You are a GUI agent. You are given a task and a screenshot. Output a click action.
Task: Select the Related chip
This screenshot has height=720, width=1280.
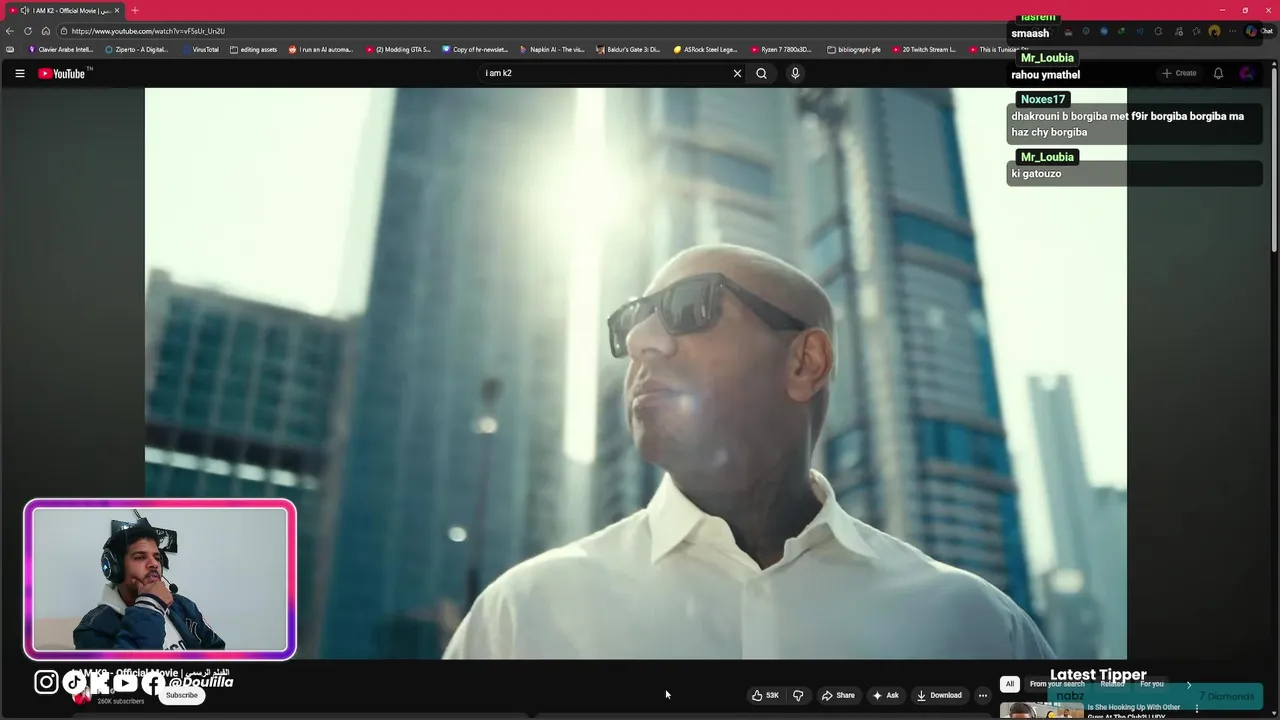(1112, 684)
